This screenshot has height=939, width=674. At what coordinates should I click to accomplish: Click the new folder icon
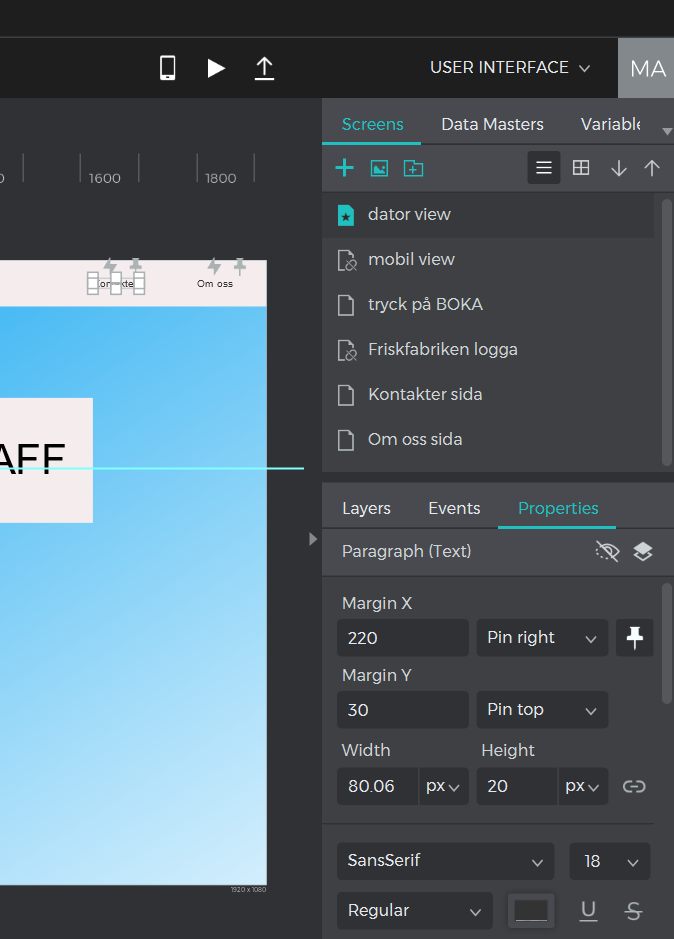pos(413,168)
